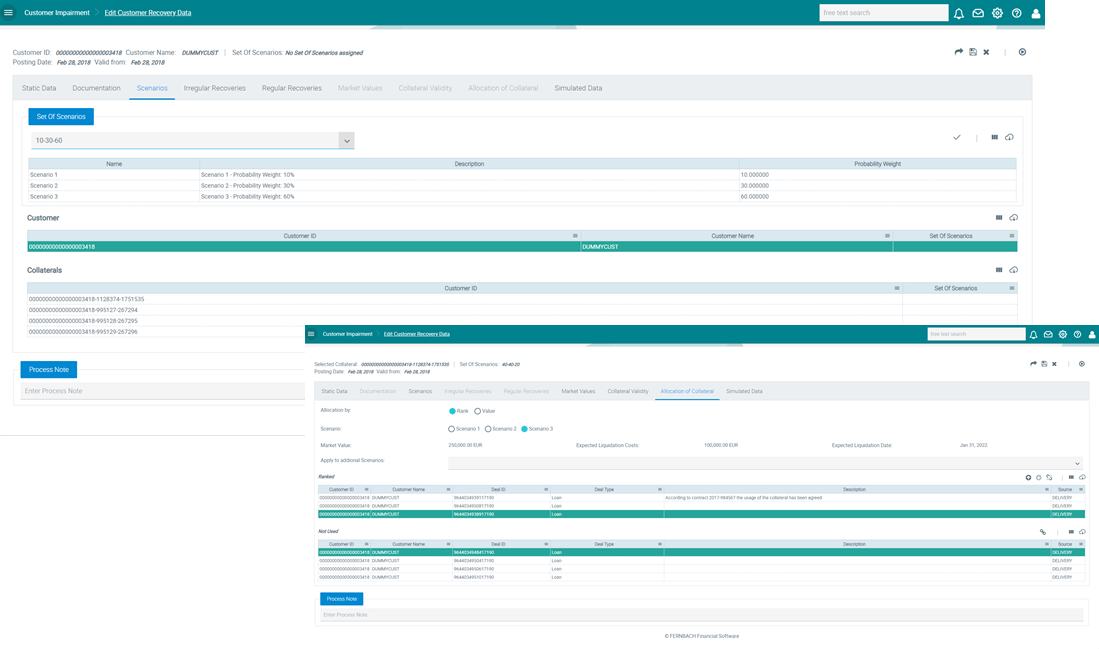Click the Edit Customer Recovery Data breadcrumb link at top

click(x=148, y=13)
